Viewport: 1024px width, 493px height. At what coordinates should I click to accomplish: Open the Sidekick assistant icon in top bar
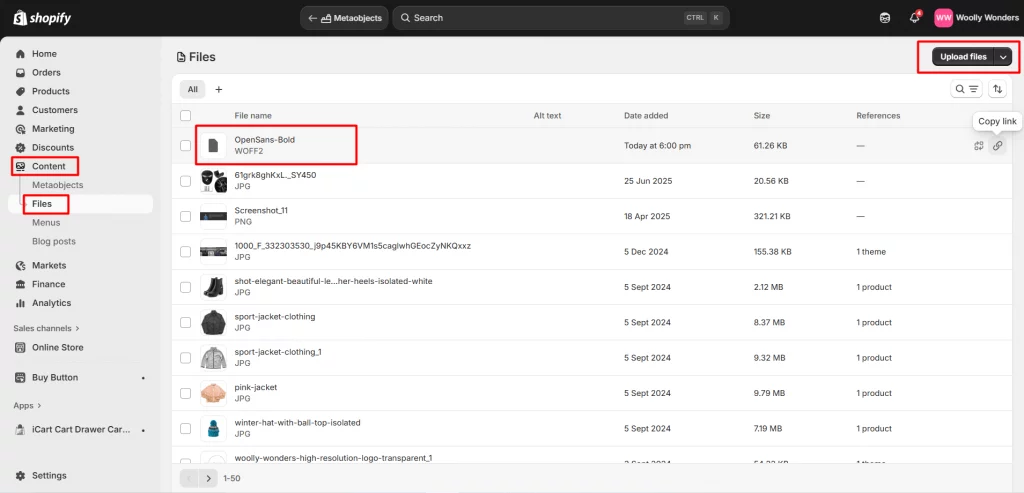(x=884, y=18)
